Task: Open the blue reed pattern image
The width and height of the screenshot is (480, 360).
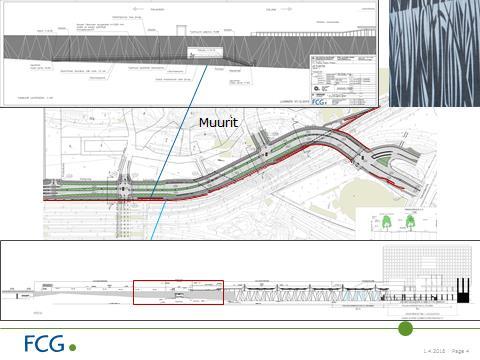Action: click(x=434, y=53)
